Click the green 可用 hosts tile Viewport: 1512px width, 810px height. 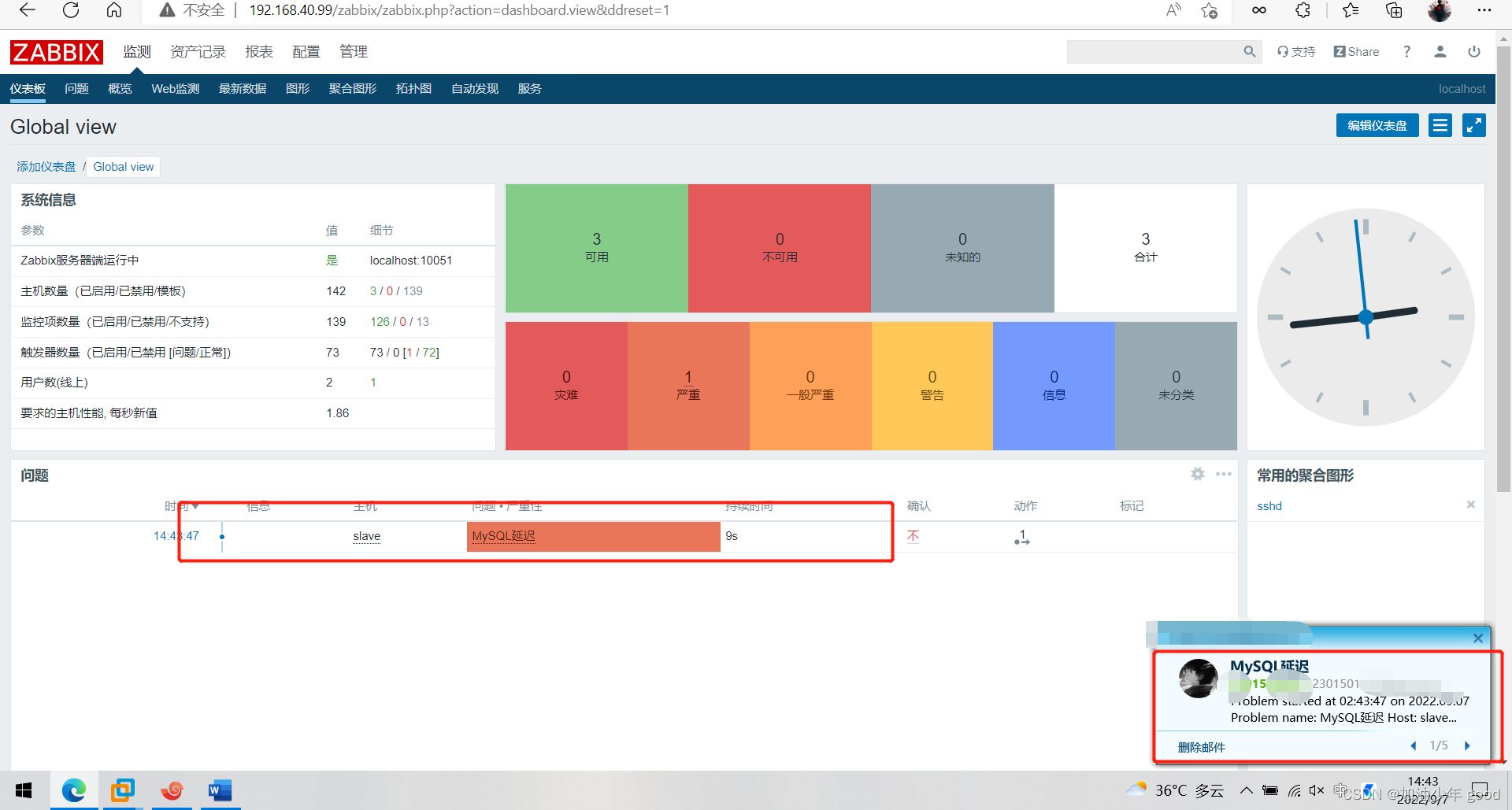tap(597, 248)
